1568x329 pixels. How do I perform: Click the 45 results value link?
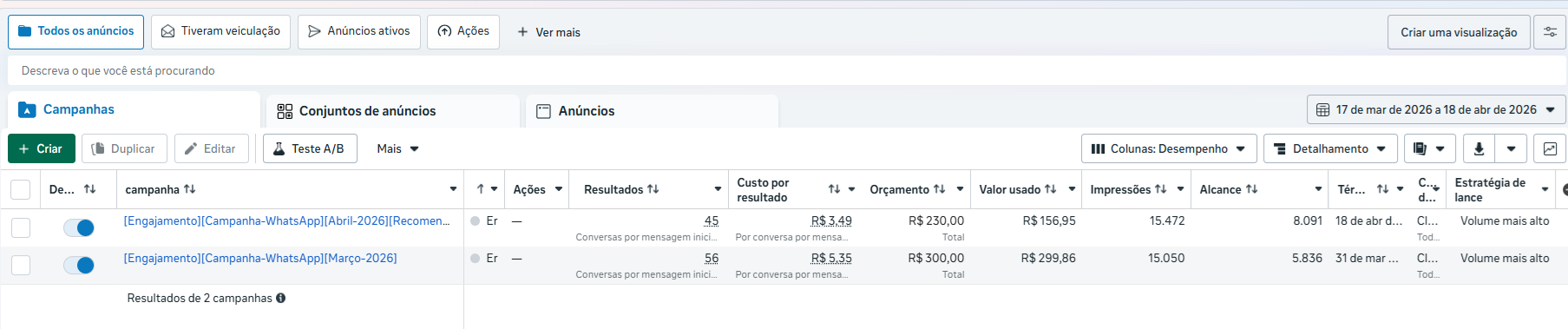coord(712,221)
